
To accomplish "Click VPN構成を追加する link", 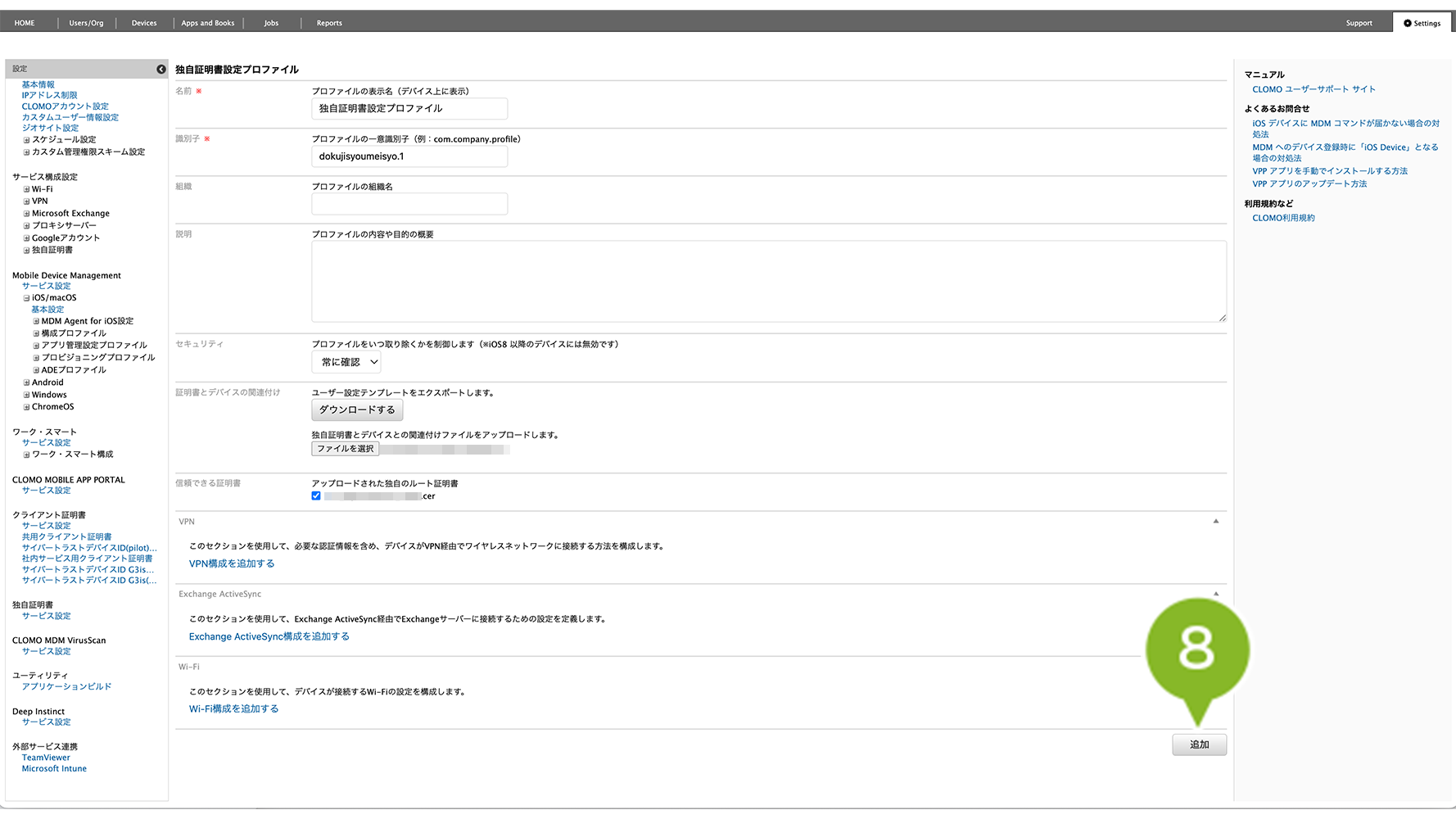I will point(232,563).
